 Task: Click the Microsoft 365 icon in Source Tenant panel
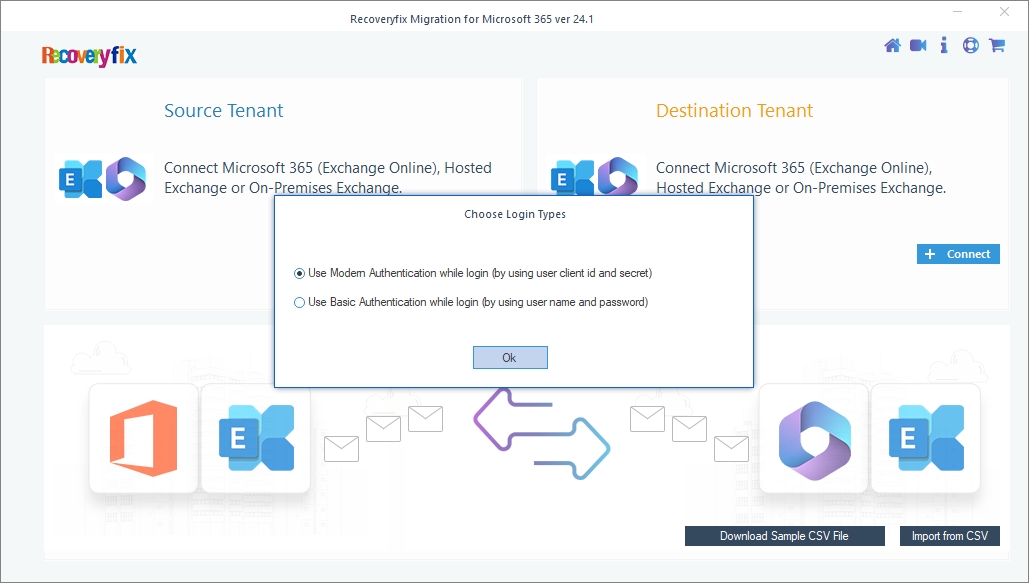coord(125,179)
